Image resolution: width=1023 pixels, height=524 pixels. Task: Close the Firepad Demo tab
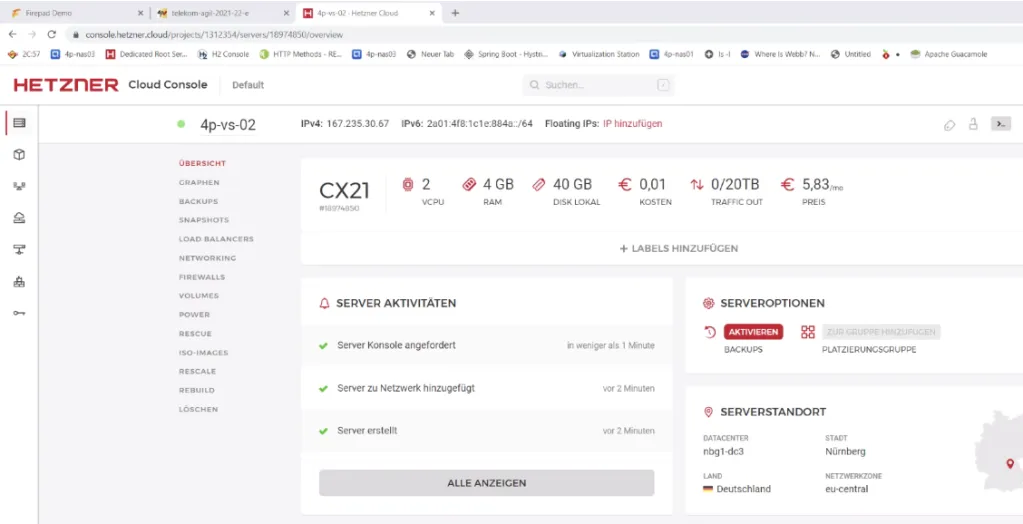pos(140,13)
